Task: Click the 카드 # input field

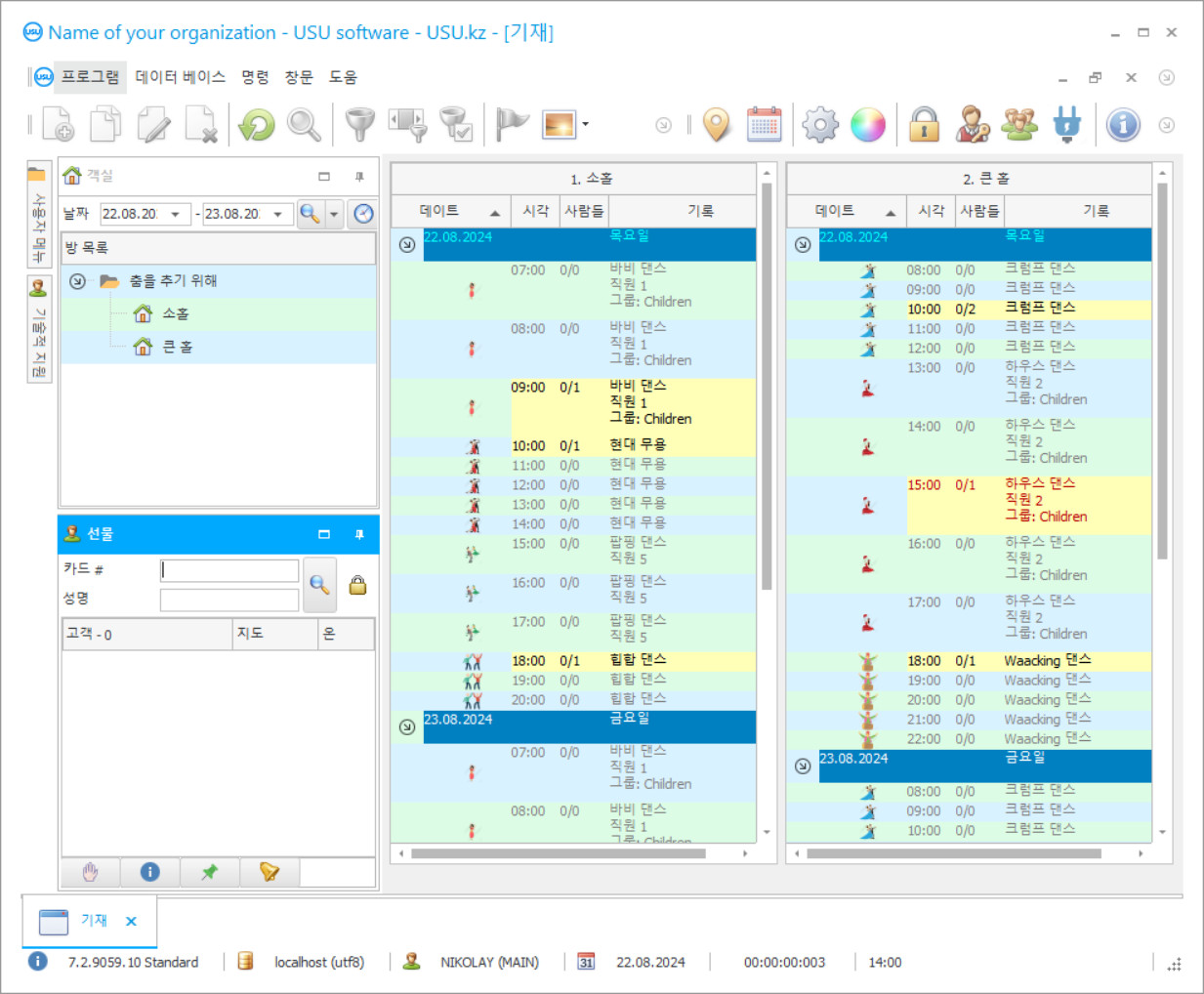Action: point(229,570)
